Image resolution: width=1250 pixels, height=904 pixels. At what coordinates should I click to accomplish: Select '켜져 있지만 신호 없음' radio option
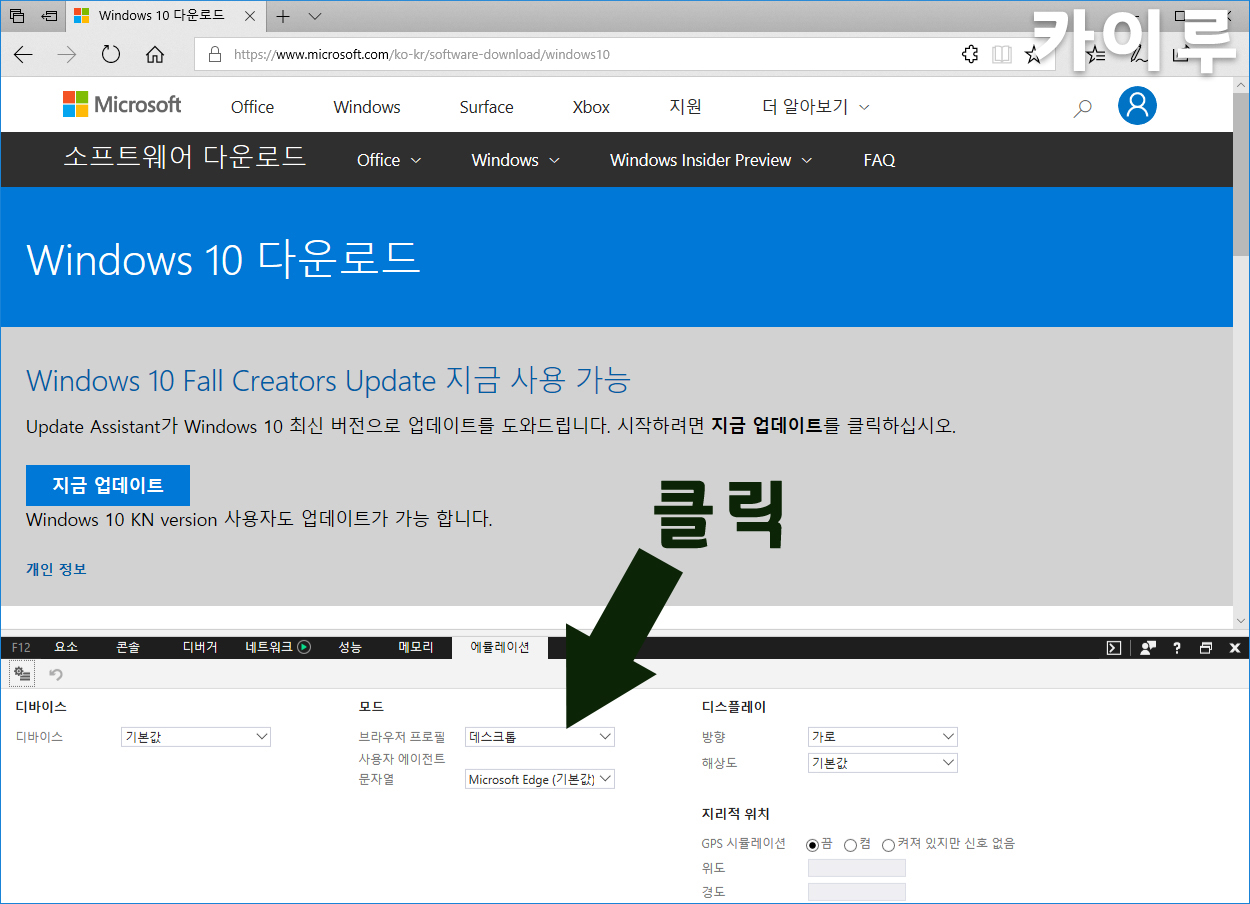(x=888, y=845)
